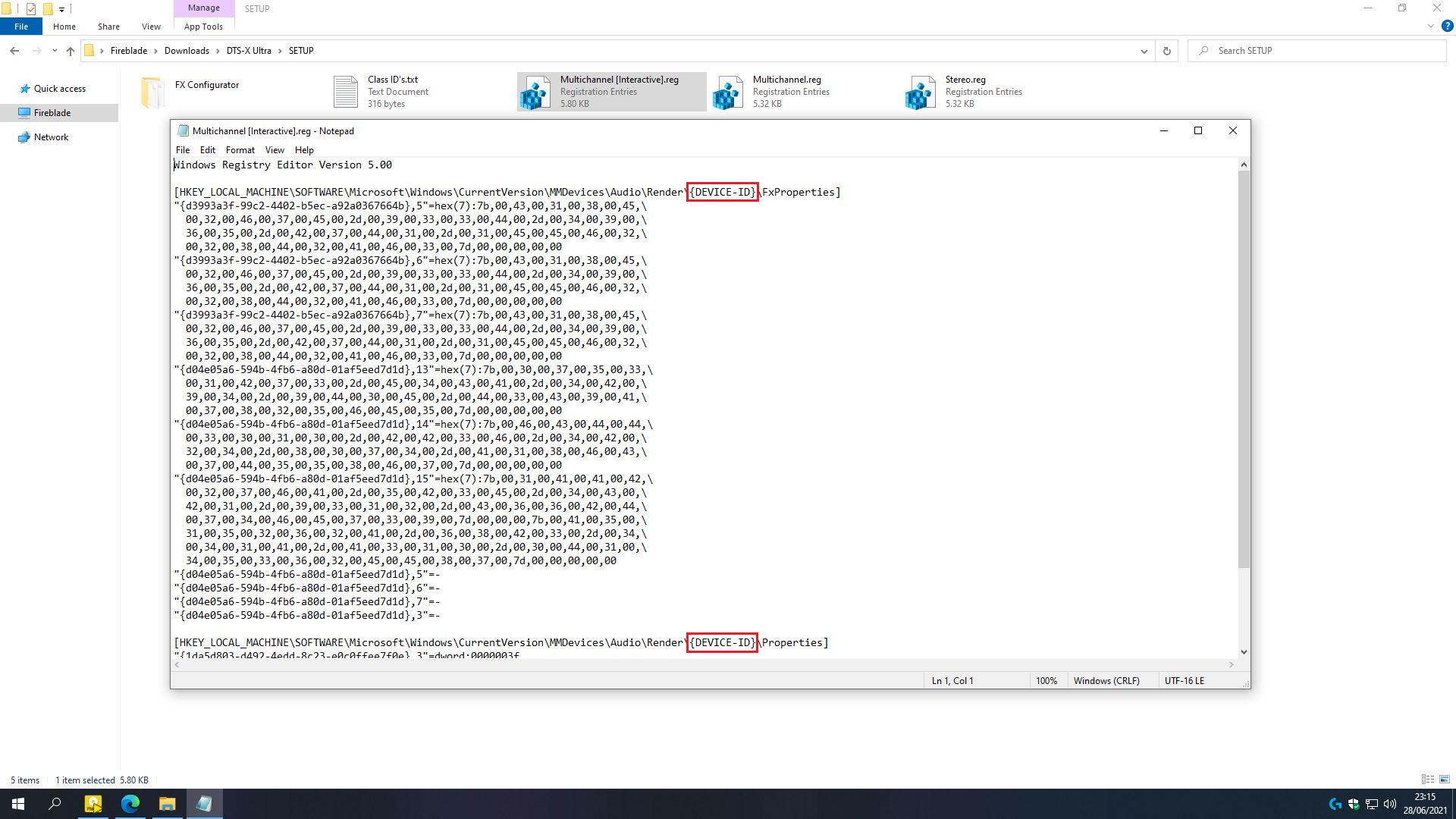Click the Windows (CRLF) status bar entry
The image size is (1456, 819).
[1106, 681]
